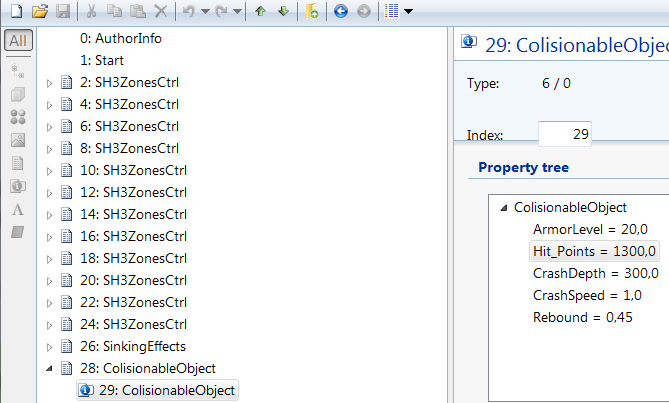Click info icon beside 29: ColisionableObject header

click(x=469, y=42)
